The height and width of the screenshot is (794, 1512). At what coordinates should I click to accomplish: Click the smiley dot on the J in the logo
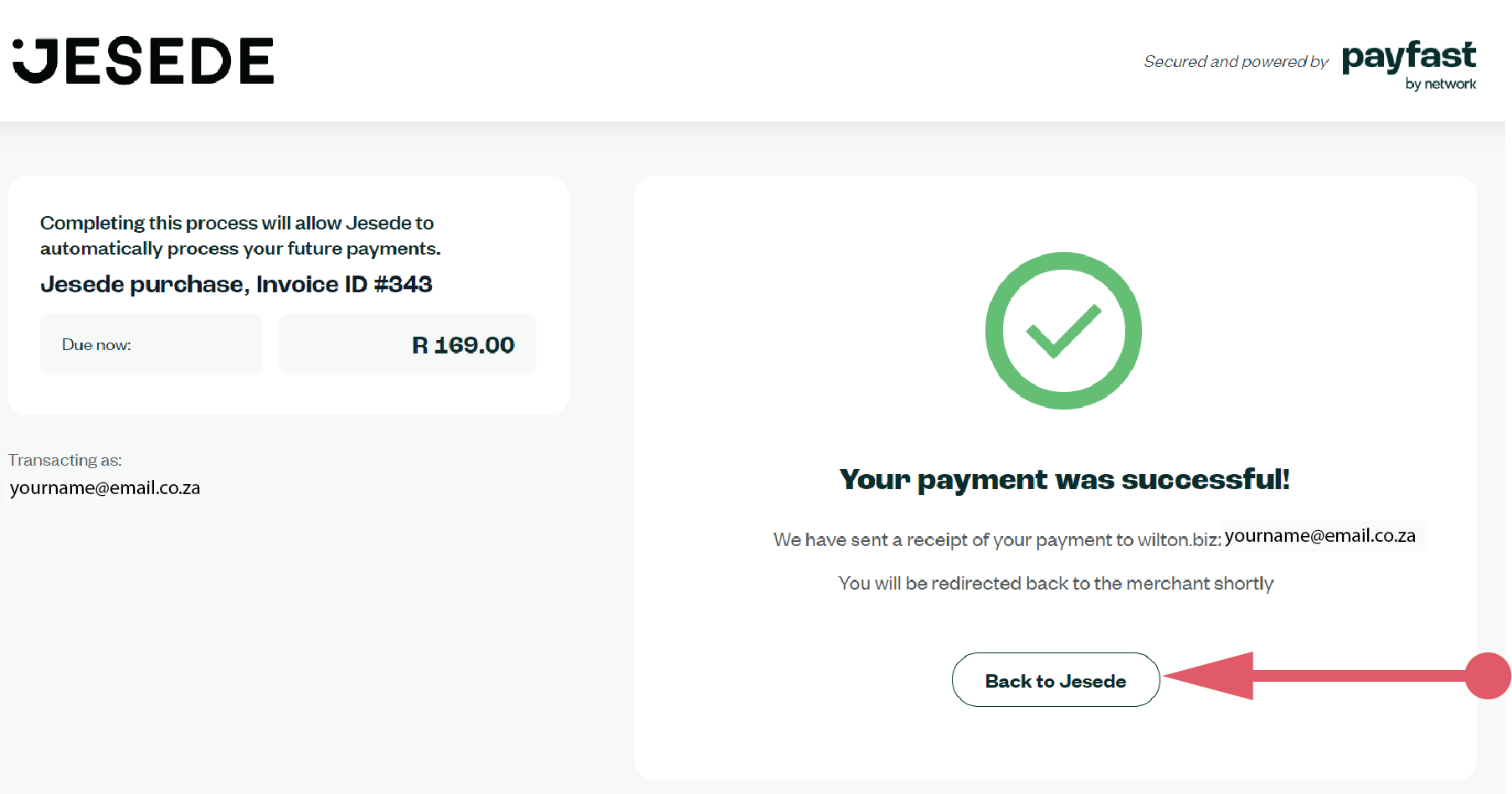(18, 45)
